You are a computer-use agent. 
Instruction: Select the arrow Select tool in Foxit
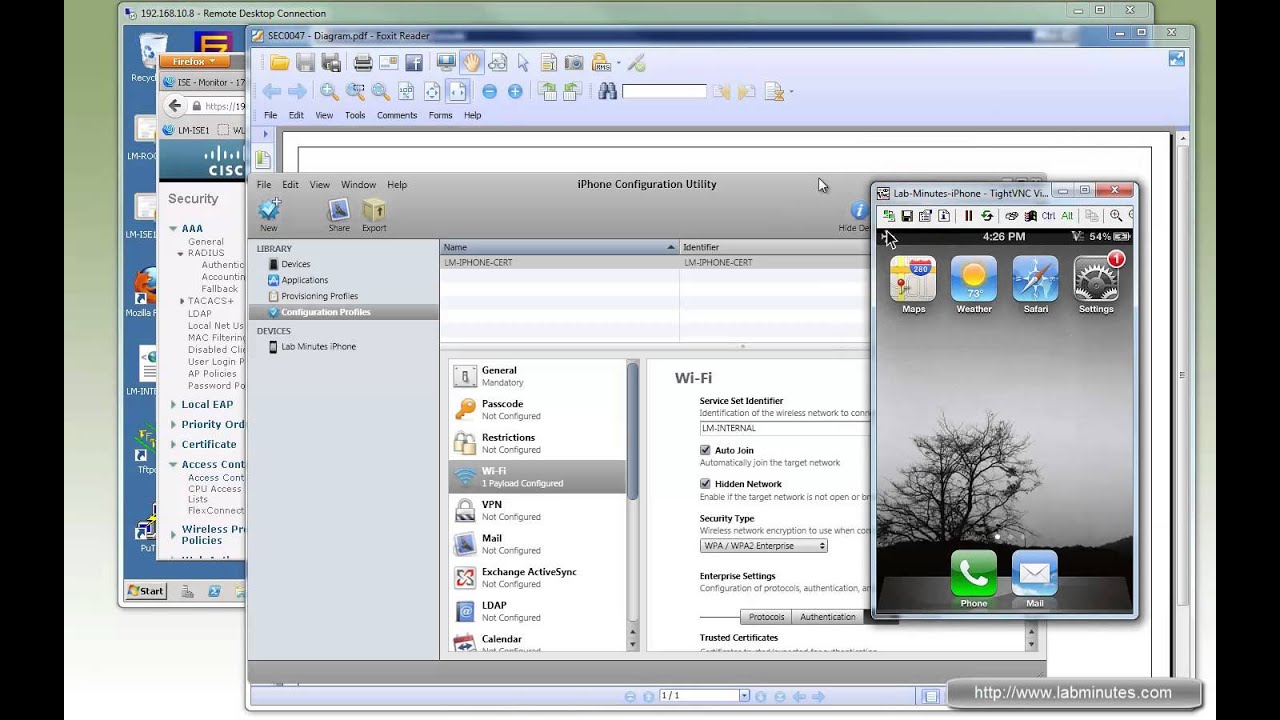point(522,63)
